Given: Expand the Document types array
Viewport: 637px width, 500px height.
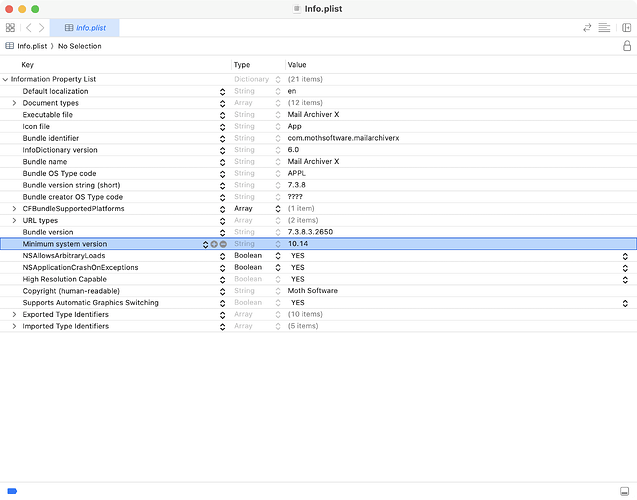Looking at the screenshot, I should coord(14,103).
